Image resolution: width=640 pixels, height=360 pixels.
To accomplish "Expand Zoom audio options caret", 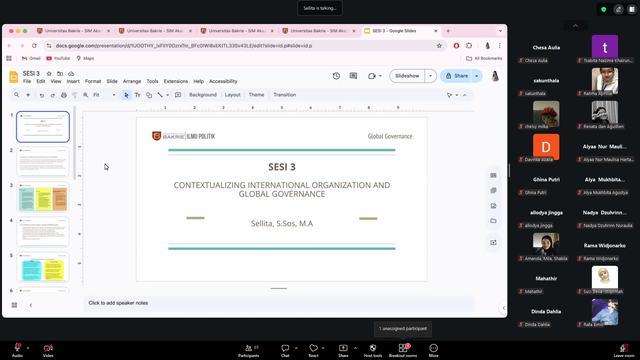I will click(28, 348).
